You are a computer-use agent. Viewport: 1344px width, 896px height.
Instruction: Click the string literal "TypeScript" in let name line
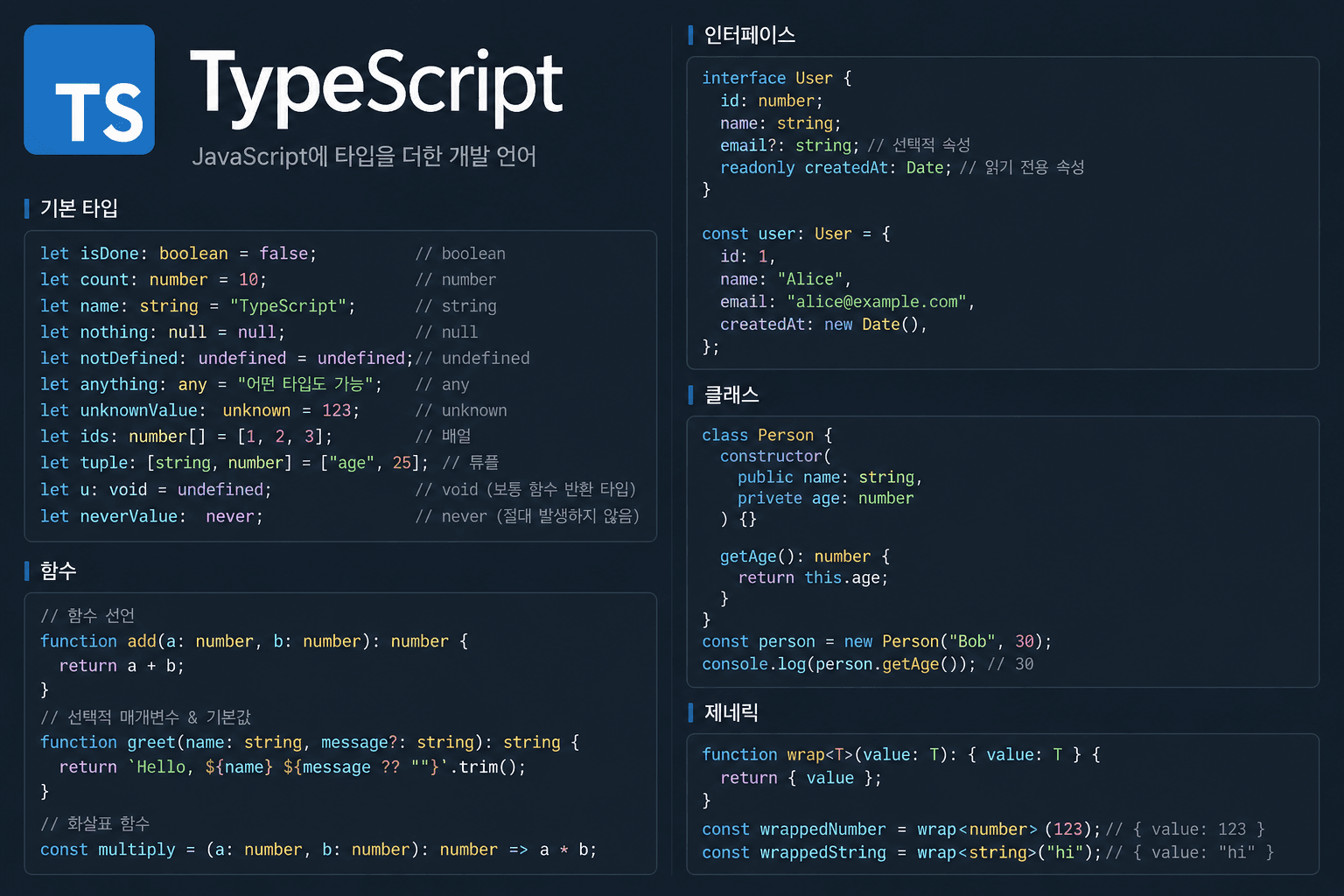[288, 306]
